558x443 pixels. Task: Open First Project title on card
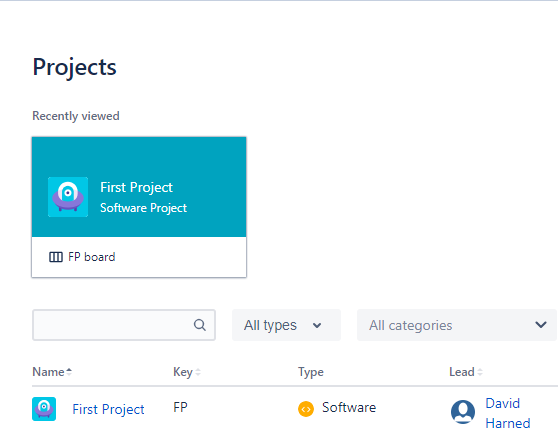click(136, 188)
